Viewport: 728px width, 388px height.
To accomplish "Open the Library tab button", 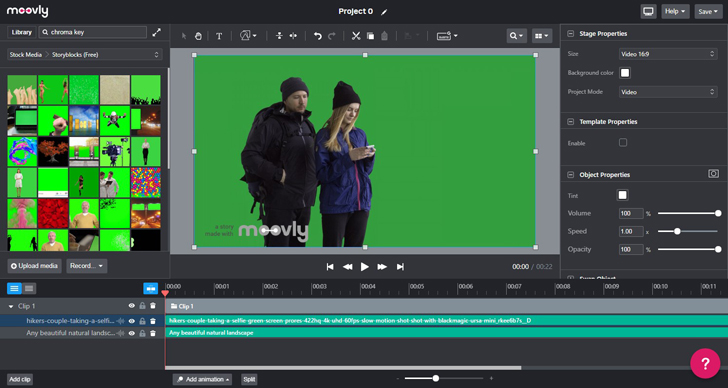I will 22,32.
